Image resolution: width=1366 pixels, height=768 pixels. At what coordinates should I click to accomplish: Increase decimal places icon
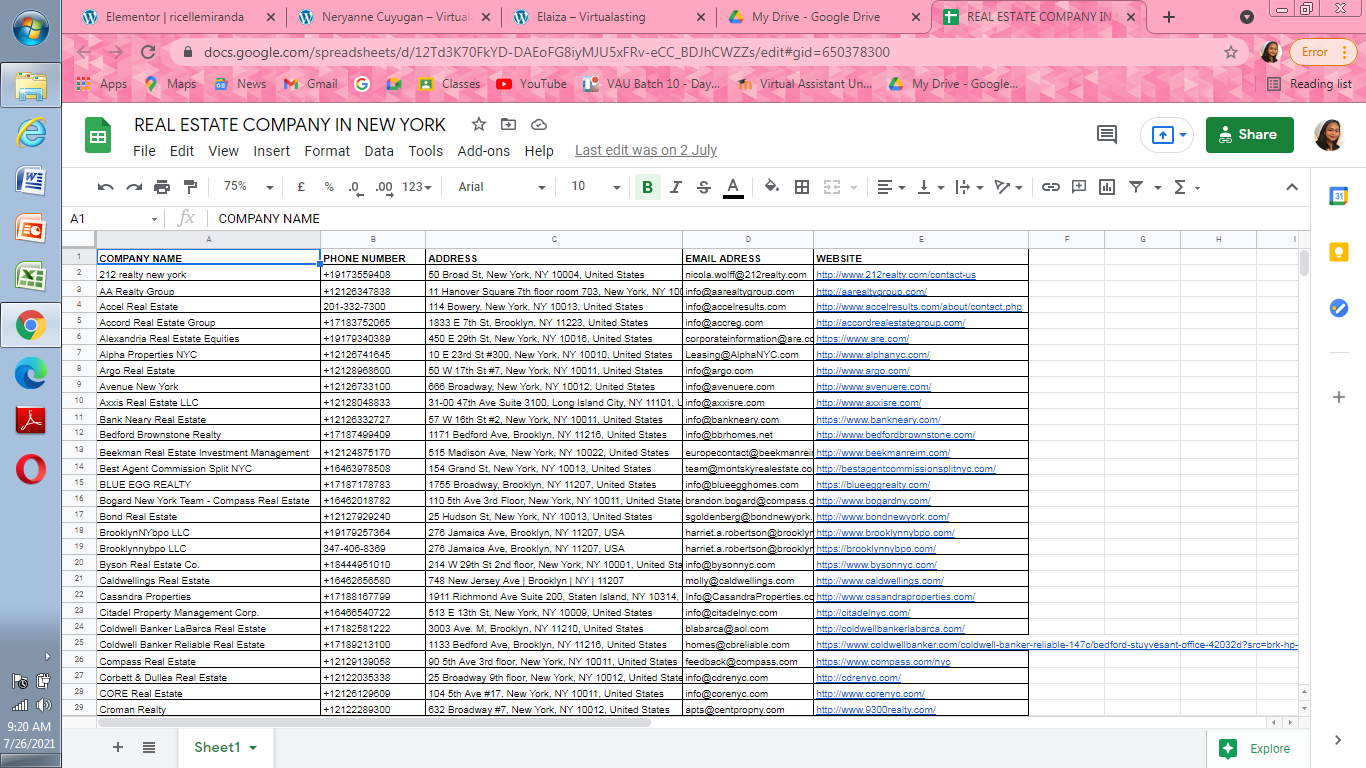pos(383,187)
